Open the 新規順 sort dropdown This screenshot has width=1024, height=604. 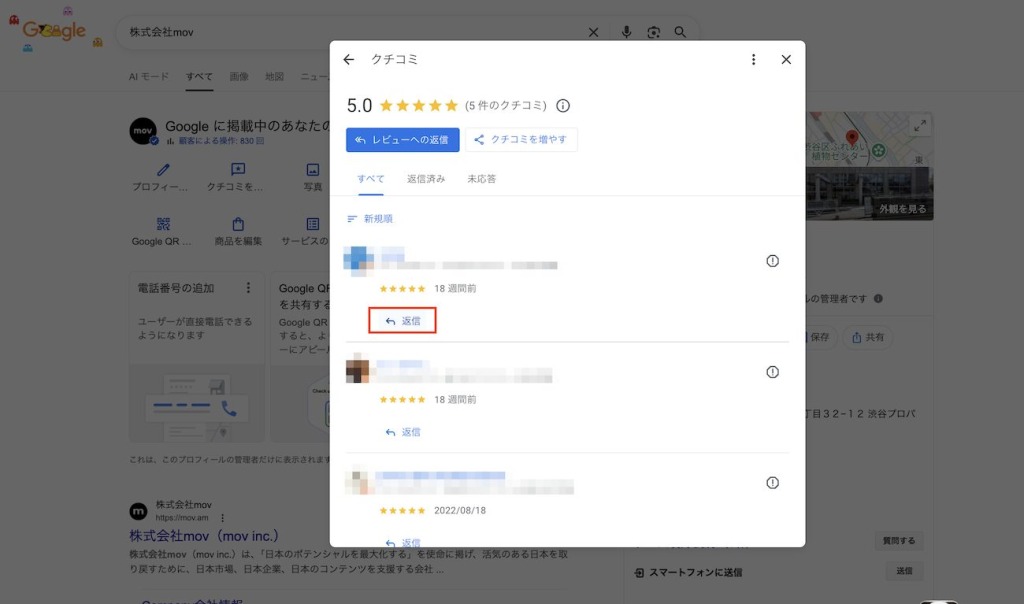tap(370, 219)
